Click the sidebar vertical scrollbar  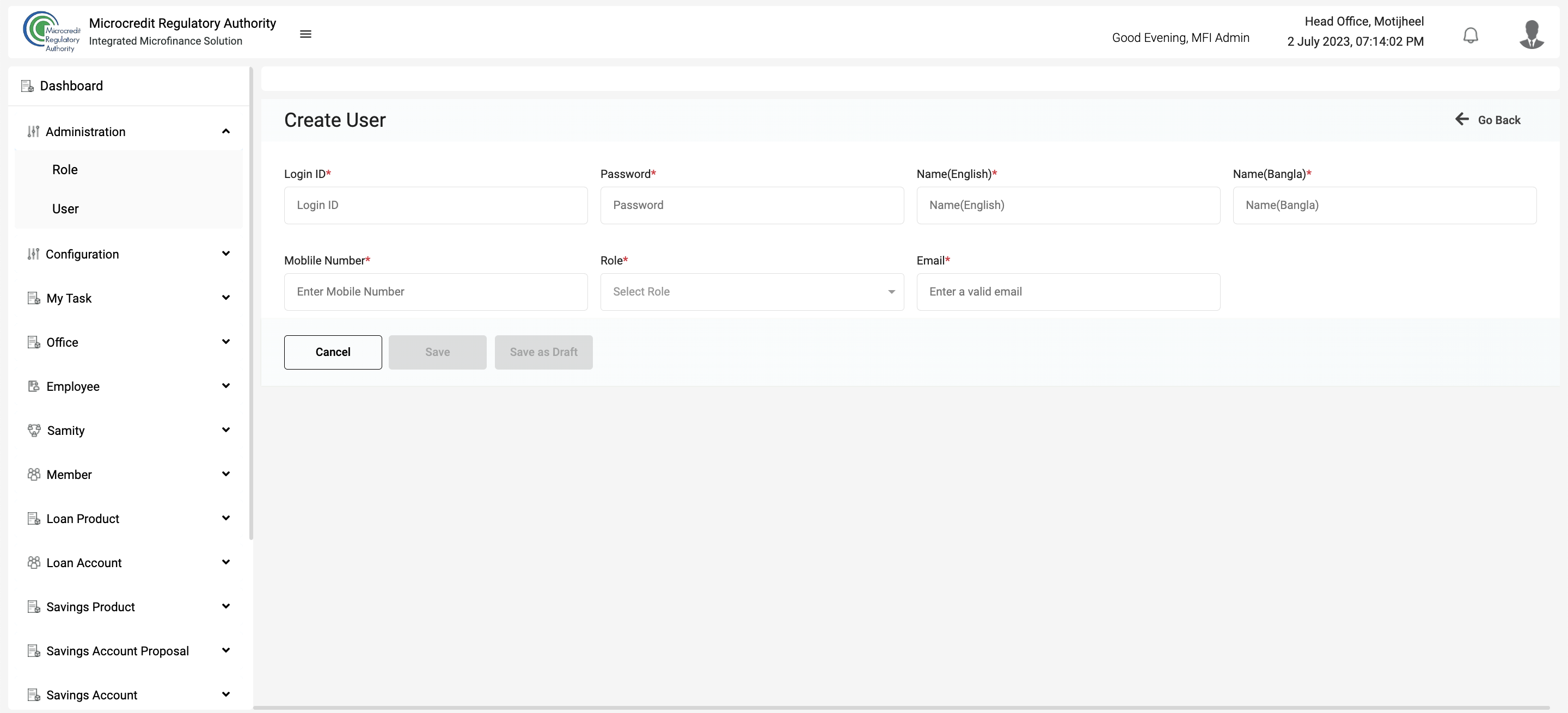click(251, 303)
